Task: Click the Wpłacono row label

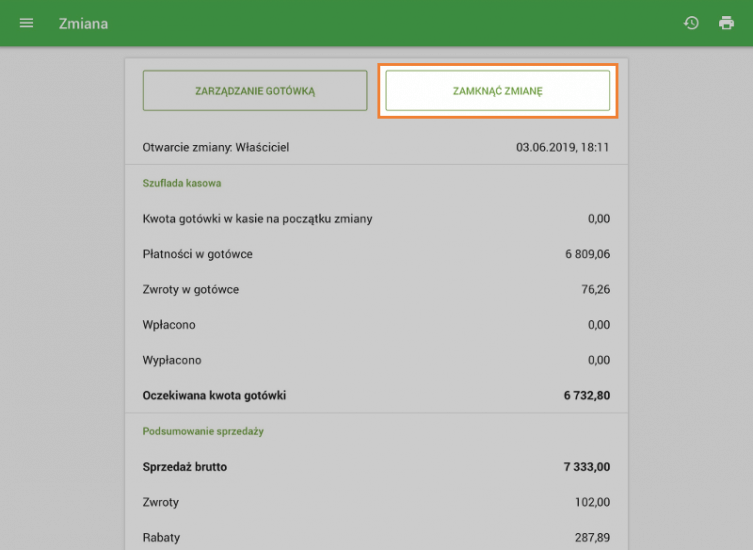Action: pyautogui.click(x=169, y=325)
